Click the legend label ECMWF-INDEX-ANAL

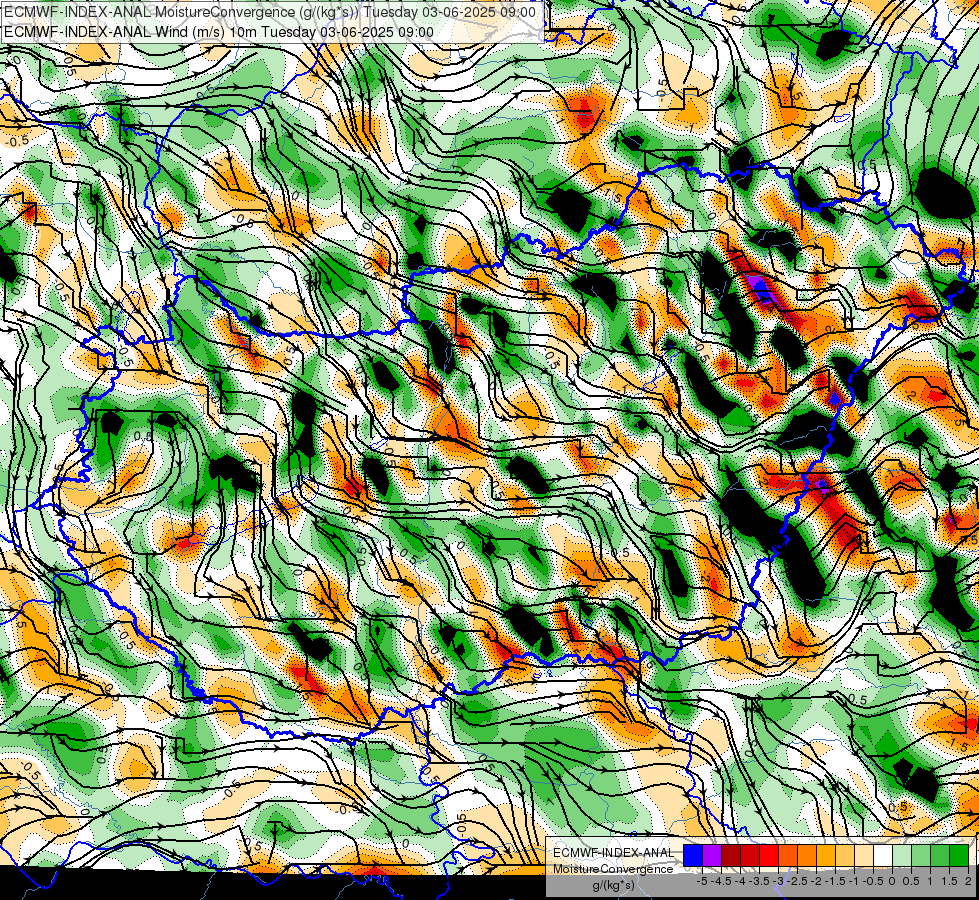point(613,853)
